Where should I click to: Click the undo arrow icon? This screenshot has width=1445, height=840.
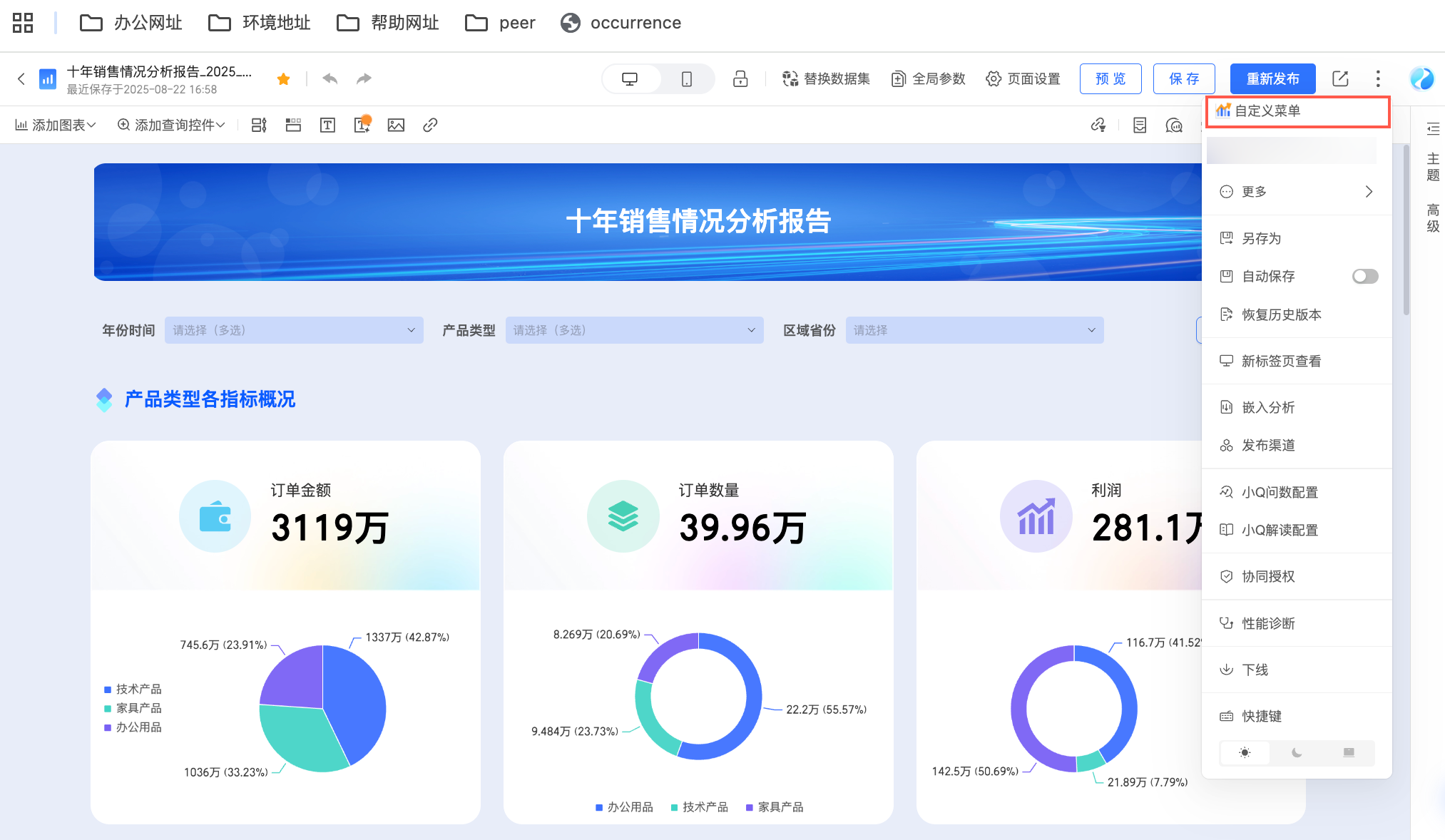tap(330, 78)
